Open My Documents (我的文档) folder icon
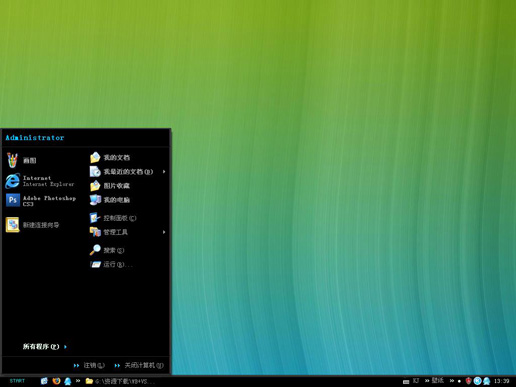The width and height of the screenshot is (516, 387). coord(95,157)
